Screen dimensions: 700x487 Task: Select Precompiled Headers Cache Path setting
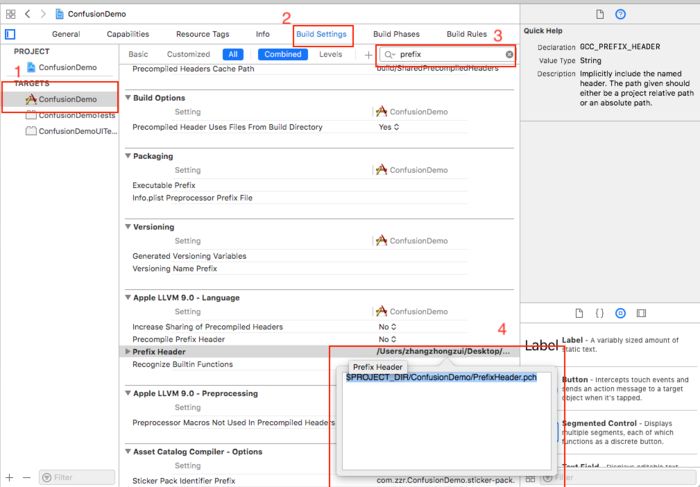[193, 69]
